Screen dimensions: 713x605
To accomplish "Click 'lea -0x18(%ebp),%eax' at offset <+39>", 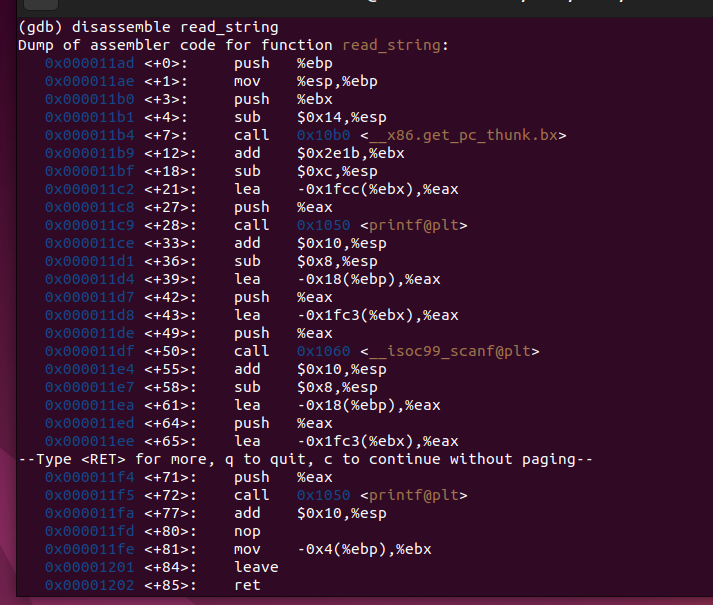I will tap(337, 279).
